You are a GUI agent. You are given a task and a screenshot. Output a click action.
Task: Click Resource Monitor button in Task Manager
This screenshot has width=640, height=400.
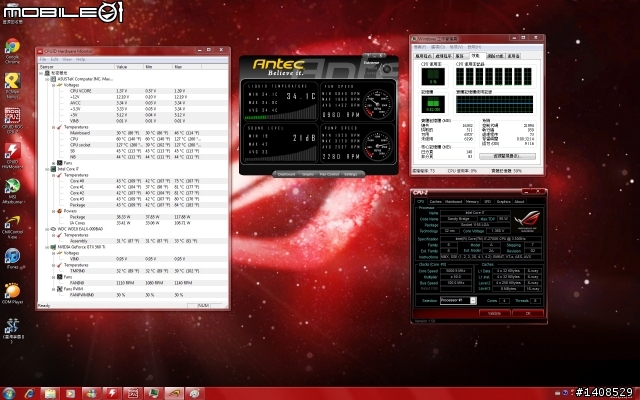(507, 156)
